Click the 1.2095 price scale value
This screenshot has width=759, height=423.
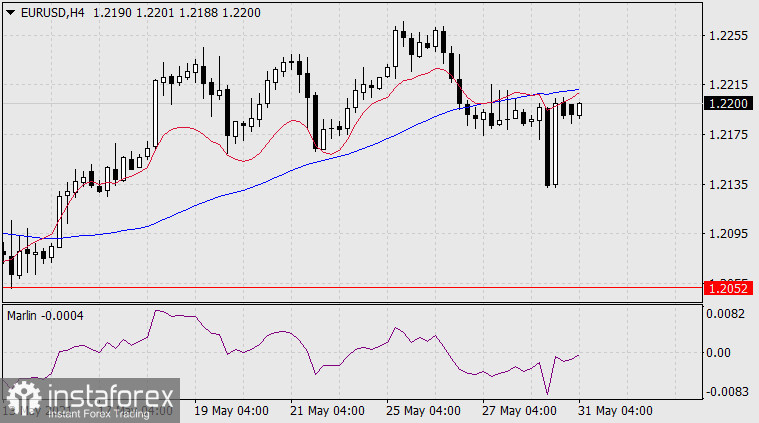(x=728, y=234)
